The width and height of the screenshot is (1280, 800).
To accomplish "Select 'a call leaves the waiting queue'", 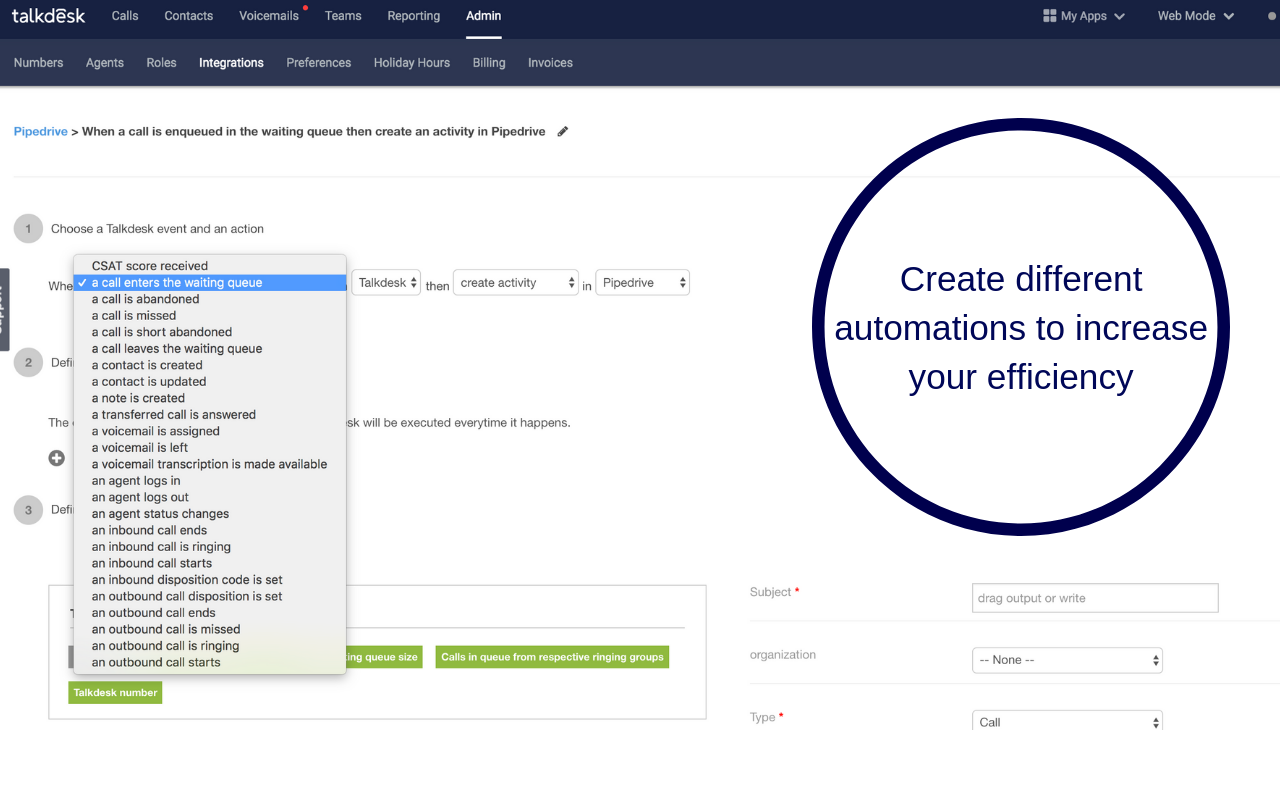I will click(x=210, y=349).
